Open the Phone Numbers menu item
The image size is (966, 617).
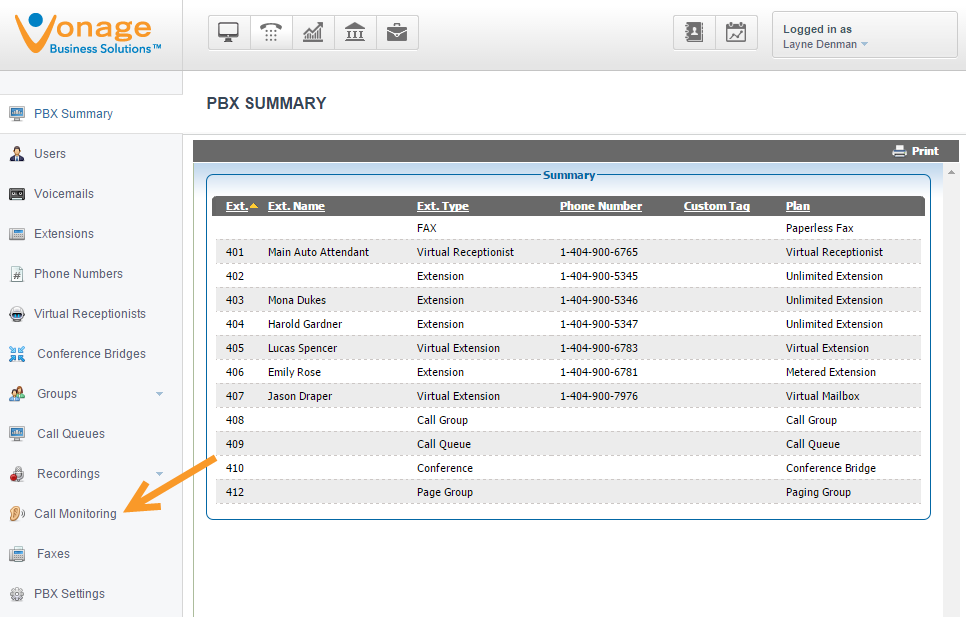tap(78, 274)
